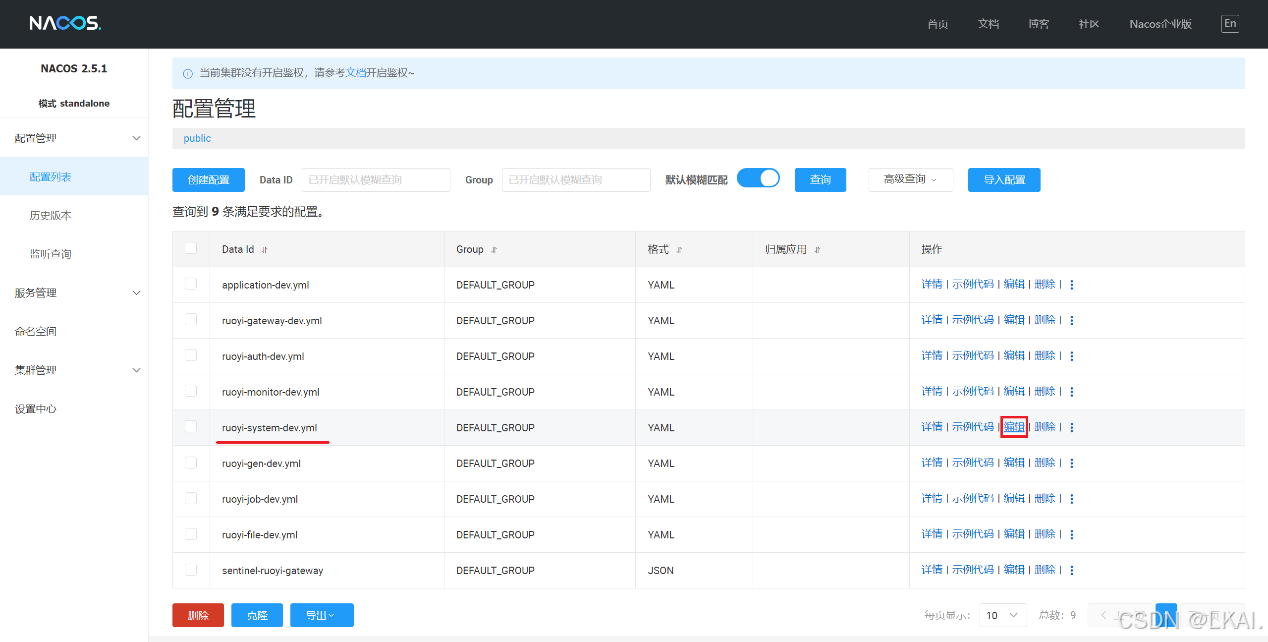
Task: Open more actions menu for ruoyi-gen-dev.yml
Action: click(1072, 463)
